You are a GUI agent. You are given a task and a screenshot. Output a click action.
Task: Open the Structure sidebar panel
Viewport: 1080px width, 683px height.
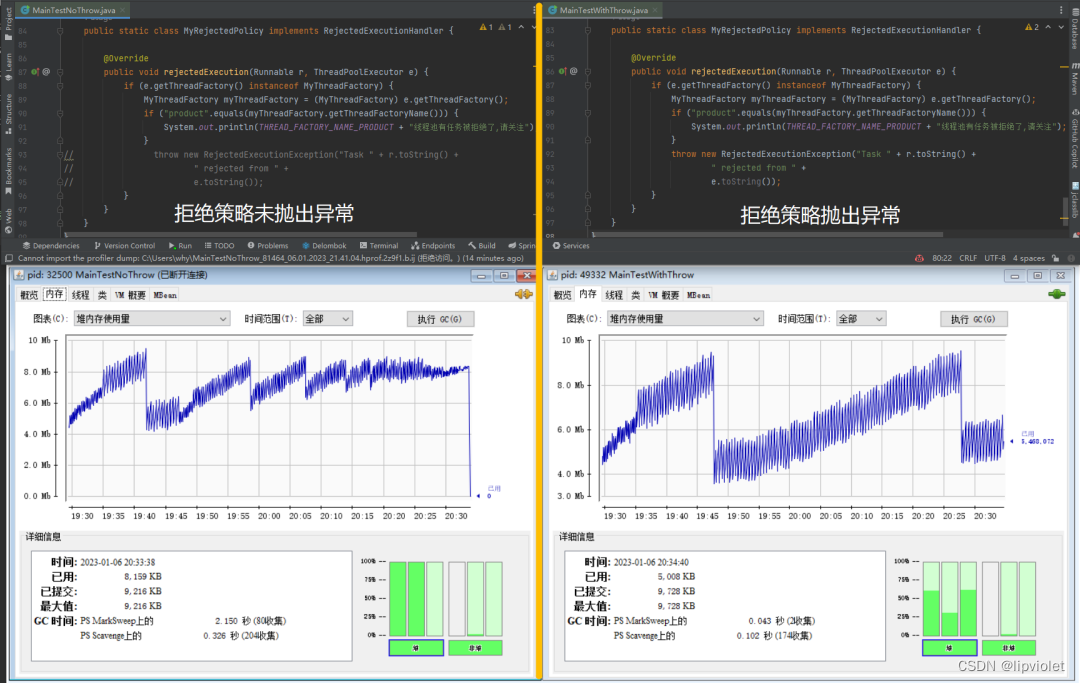click(8, 113)
